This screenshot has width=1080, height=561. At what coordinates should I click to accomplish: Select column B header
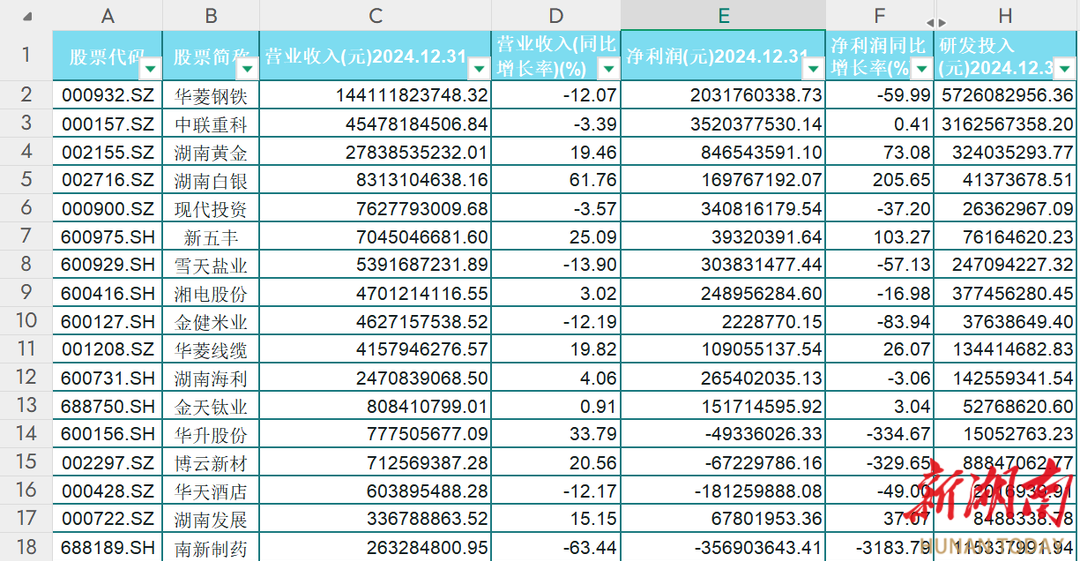click(x=211, y=15)
